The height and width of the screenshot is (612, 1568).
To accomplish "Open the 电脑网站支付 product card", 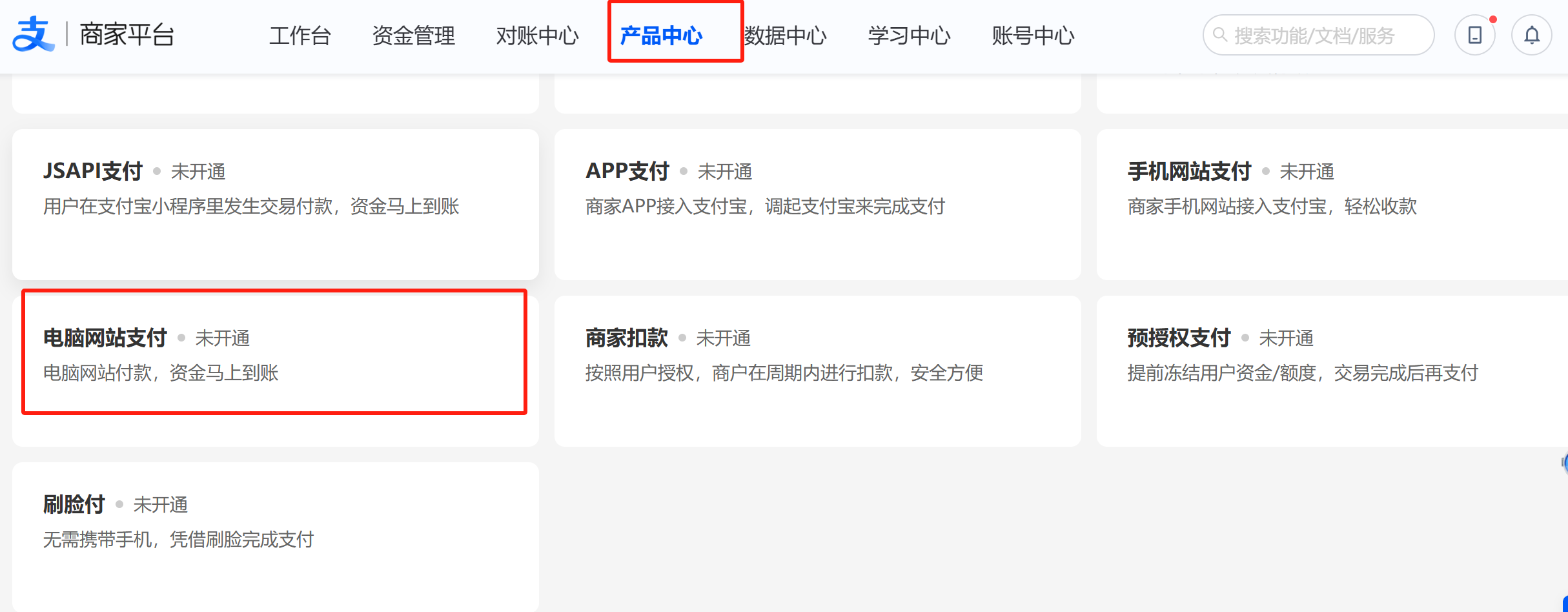I will point(276,371).
